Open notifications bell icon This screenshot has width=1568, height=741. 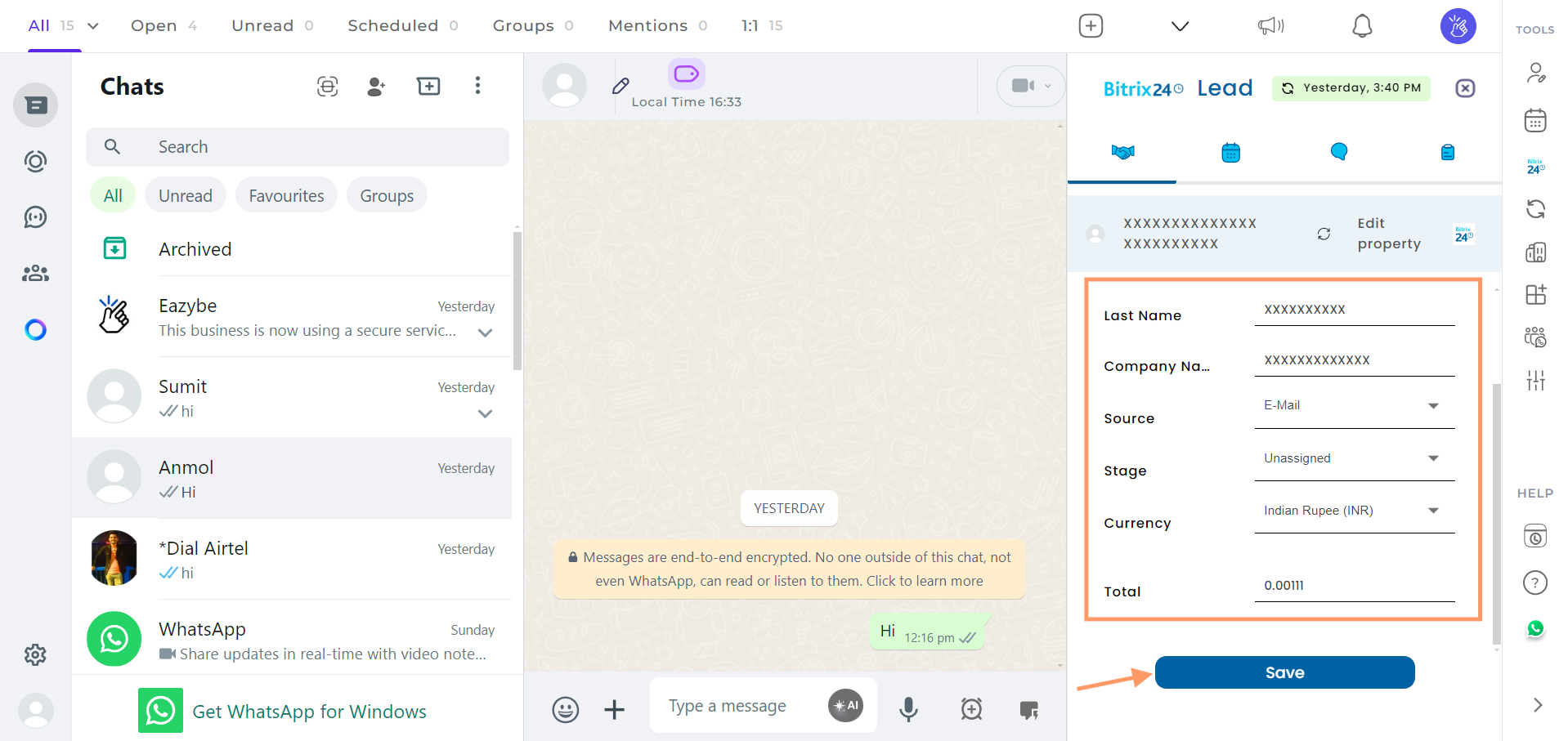pos(1362,26)
